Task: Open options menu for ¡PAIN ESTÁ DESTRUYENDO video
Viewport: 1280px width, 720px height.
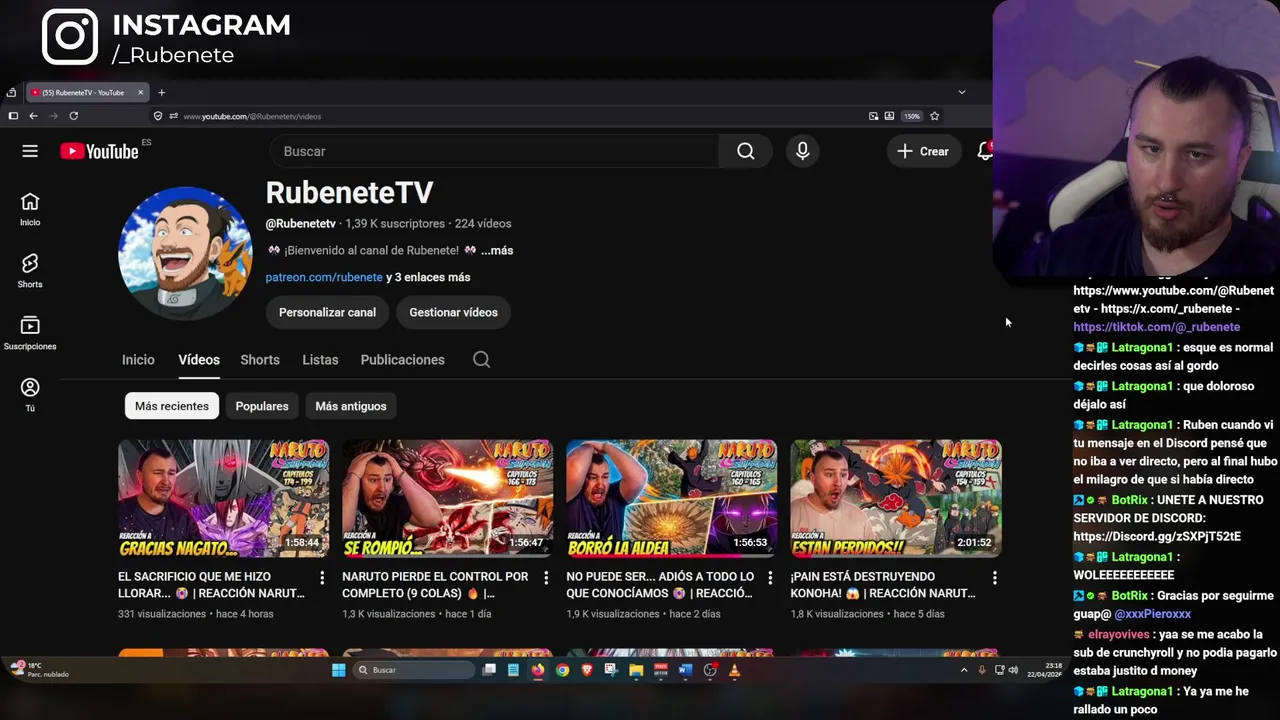Action: click(994, 578)
